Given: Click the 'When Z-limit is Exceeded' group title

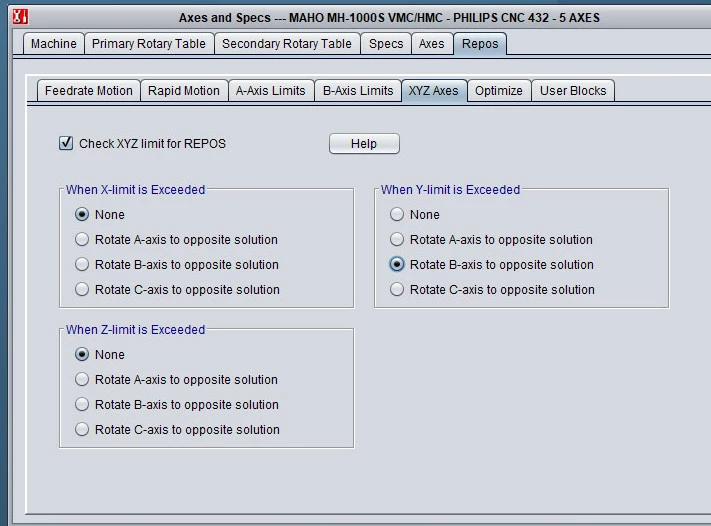Looking at the screenshot, I should (x=136, y=330).
